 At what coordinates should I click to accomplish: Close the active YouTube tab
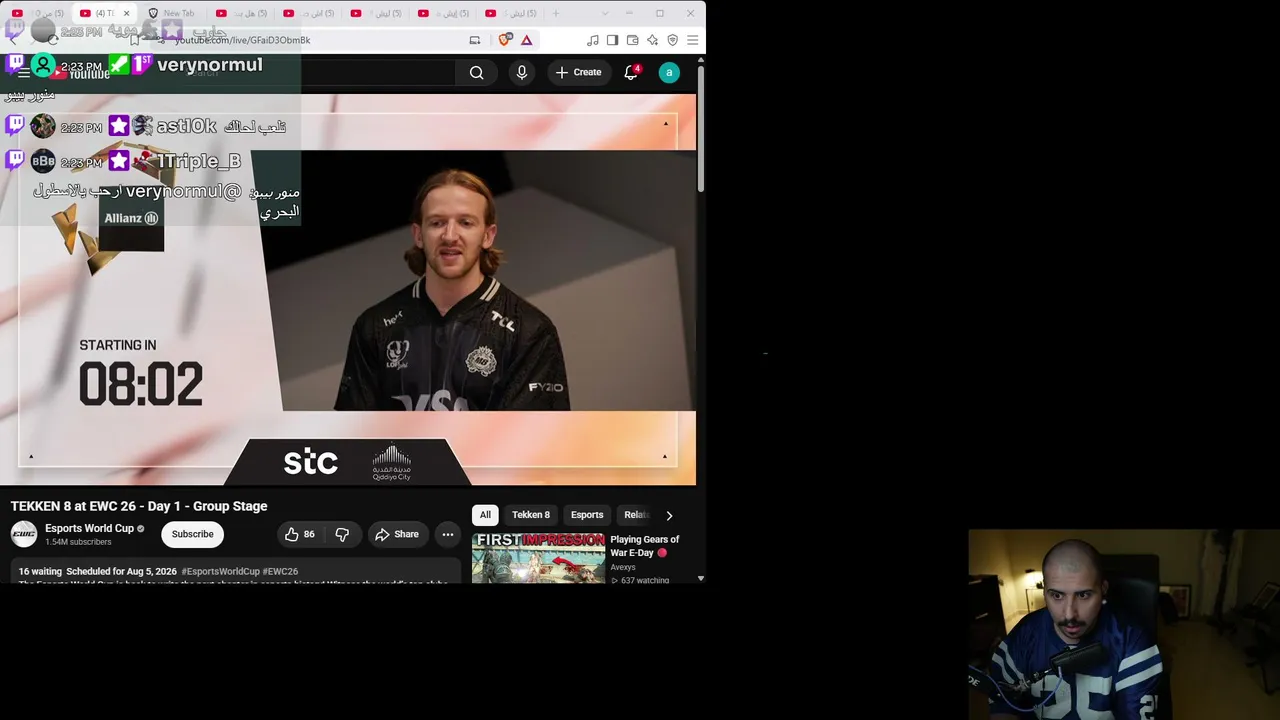(126, 13)
